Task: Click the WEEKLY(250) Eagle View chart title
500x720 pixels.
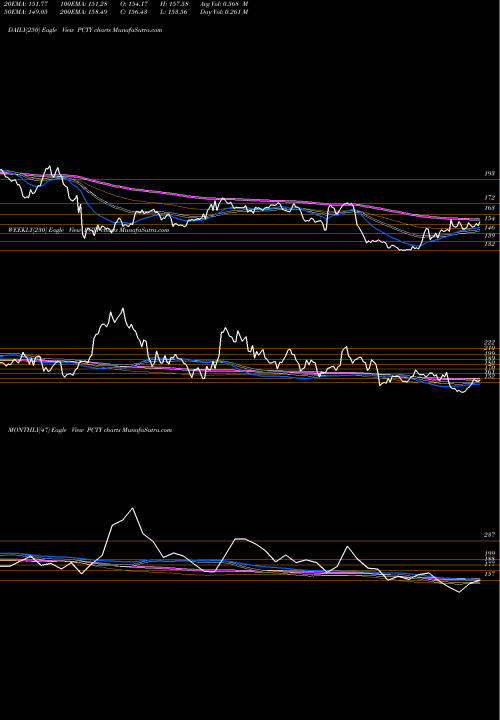Action: coord(89,230)
